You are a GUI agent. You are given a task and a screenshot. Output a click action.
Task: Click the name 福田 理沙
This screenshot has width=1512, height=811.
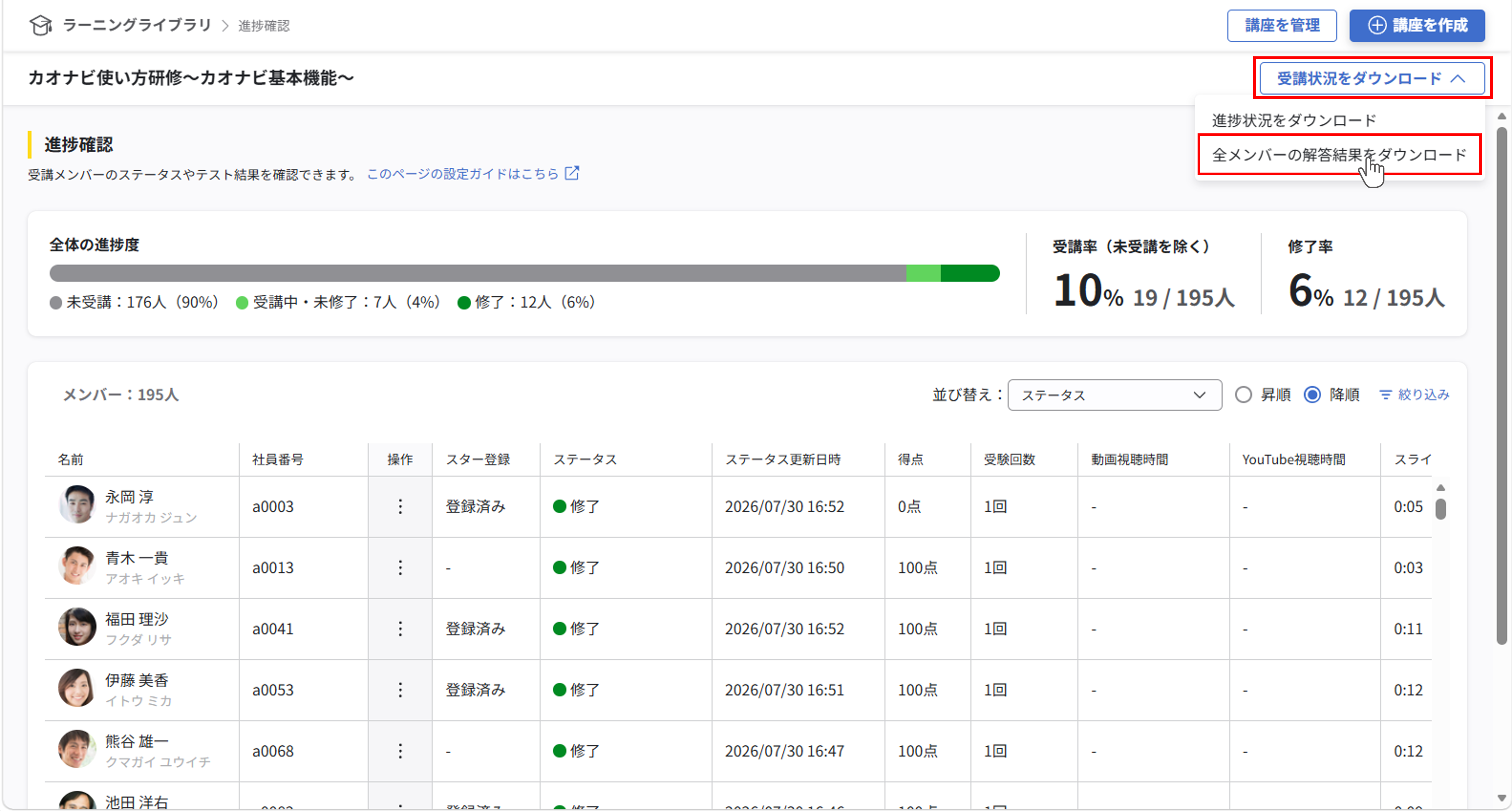pos(137,619)
